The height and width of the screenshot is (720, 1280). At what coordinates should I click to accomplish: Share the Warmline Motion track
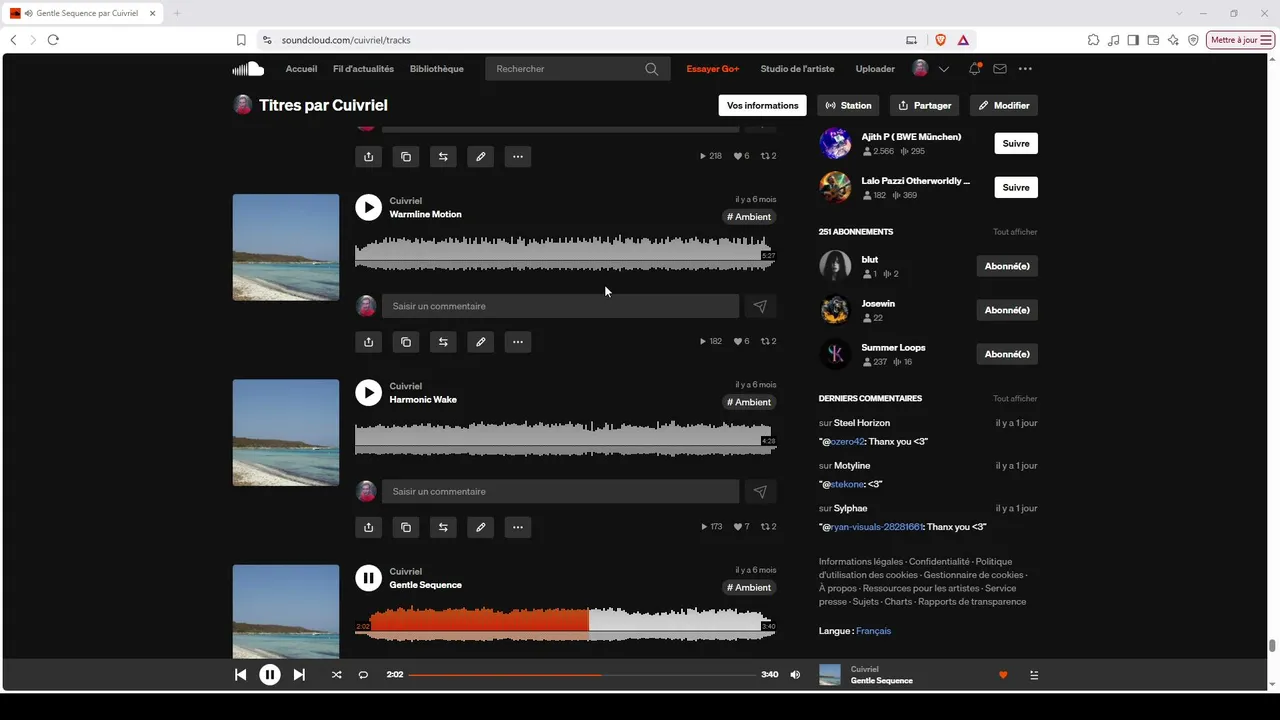coord(369,342)
